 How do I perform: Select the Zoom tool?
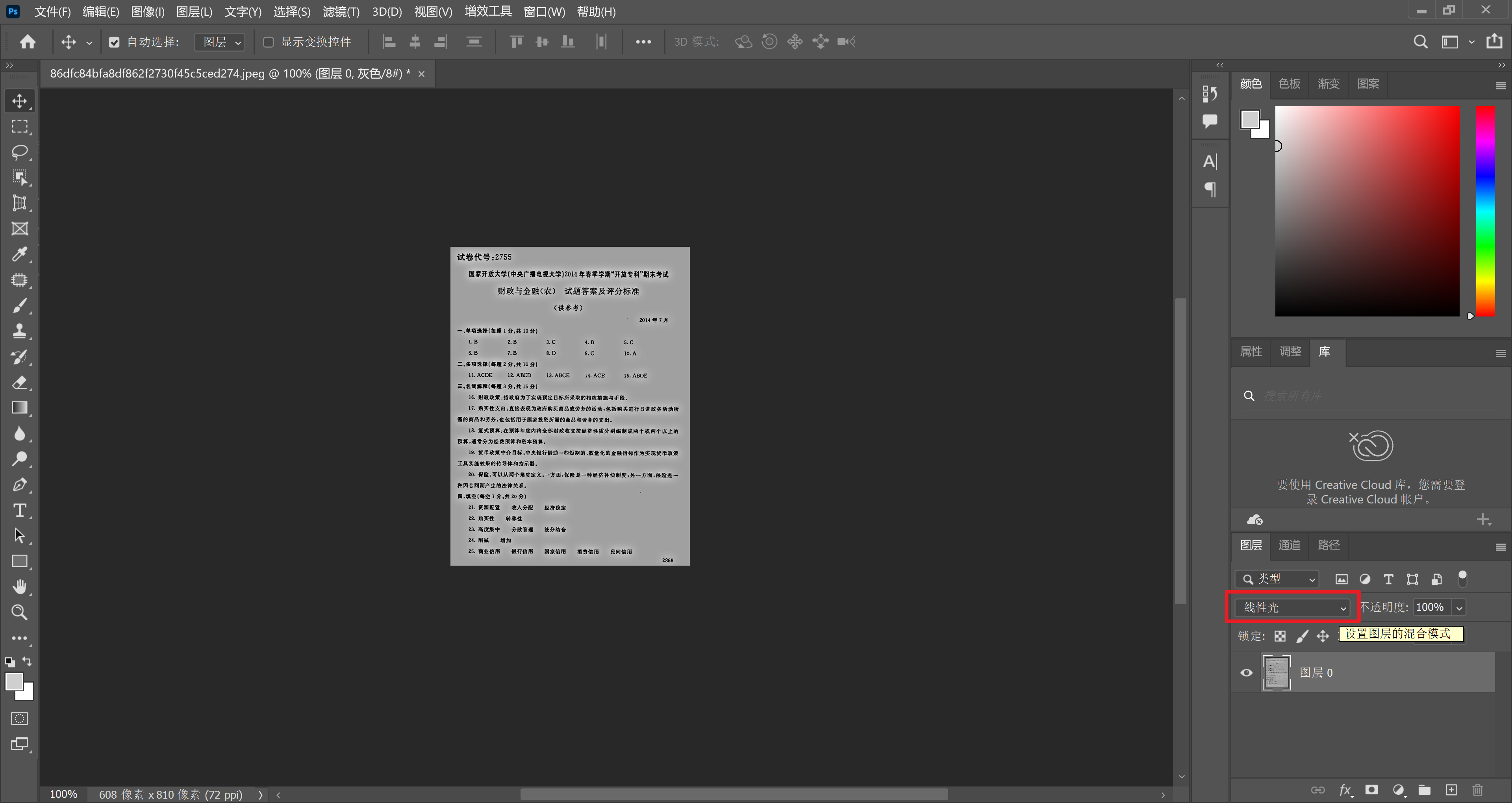19,612
